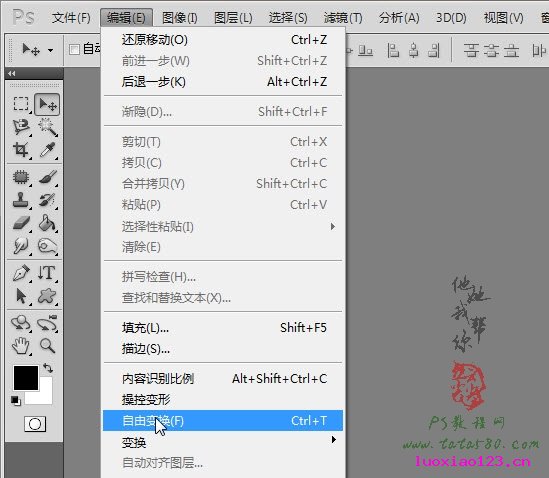This screenshot has width=549, height=478.
Task: Select the Paint Bucket tool
Action: tap(48, 223)
